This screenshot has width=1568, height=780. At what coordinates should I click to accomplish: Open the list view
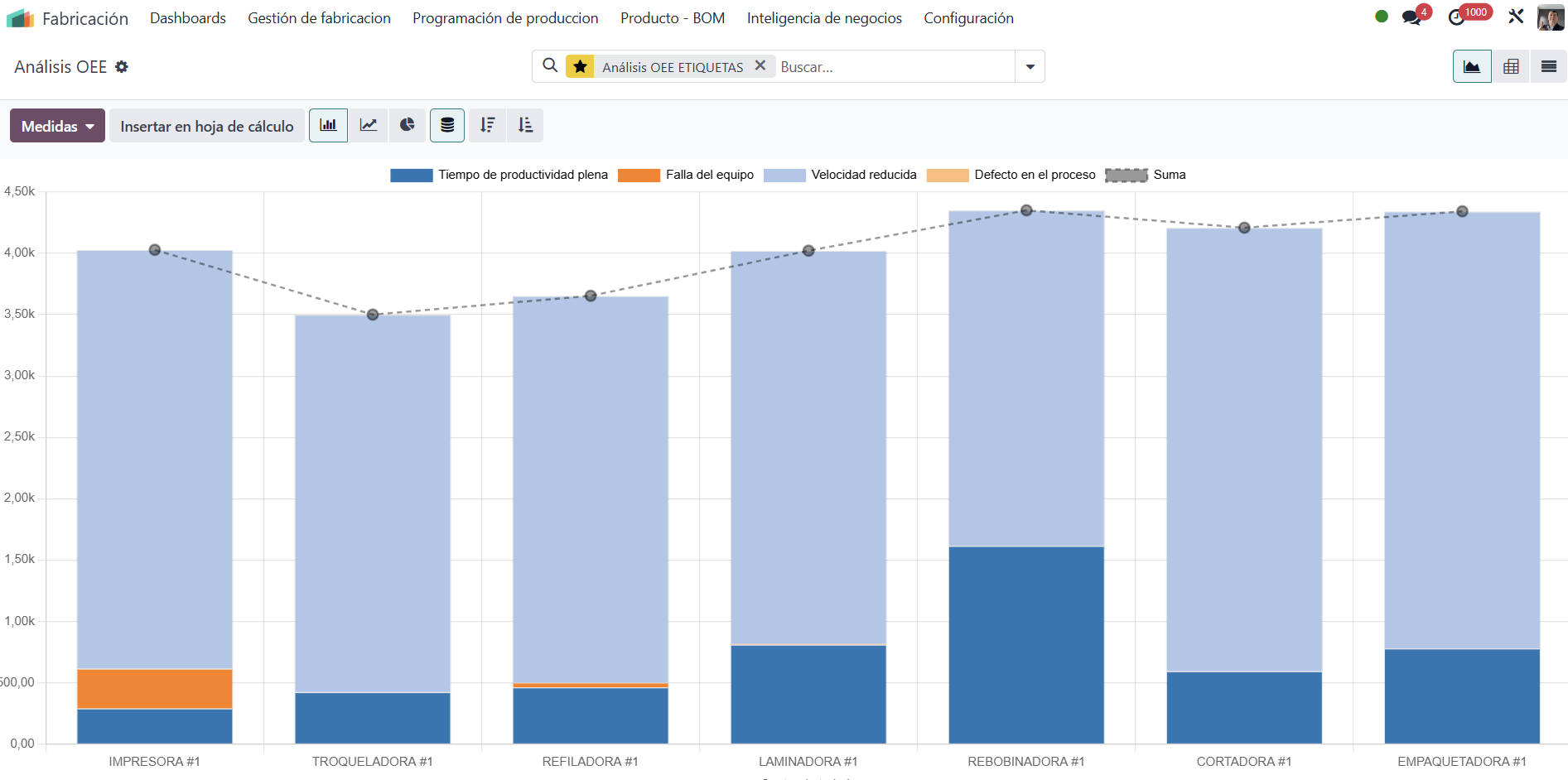tap(1548, 67)
